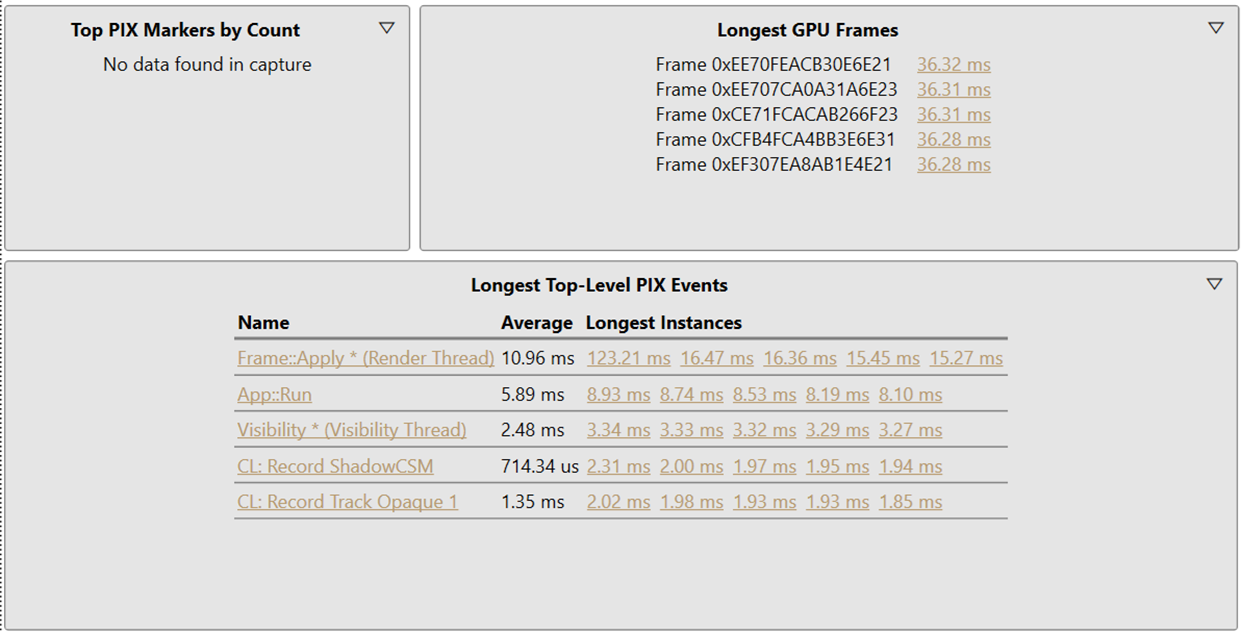
Task: Select the Average column header
Action: [537, 323]
